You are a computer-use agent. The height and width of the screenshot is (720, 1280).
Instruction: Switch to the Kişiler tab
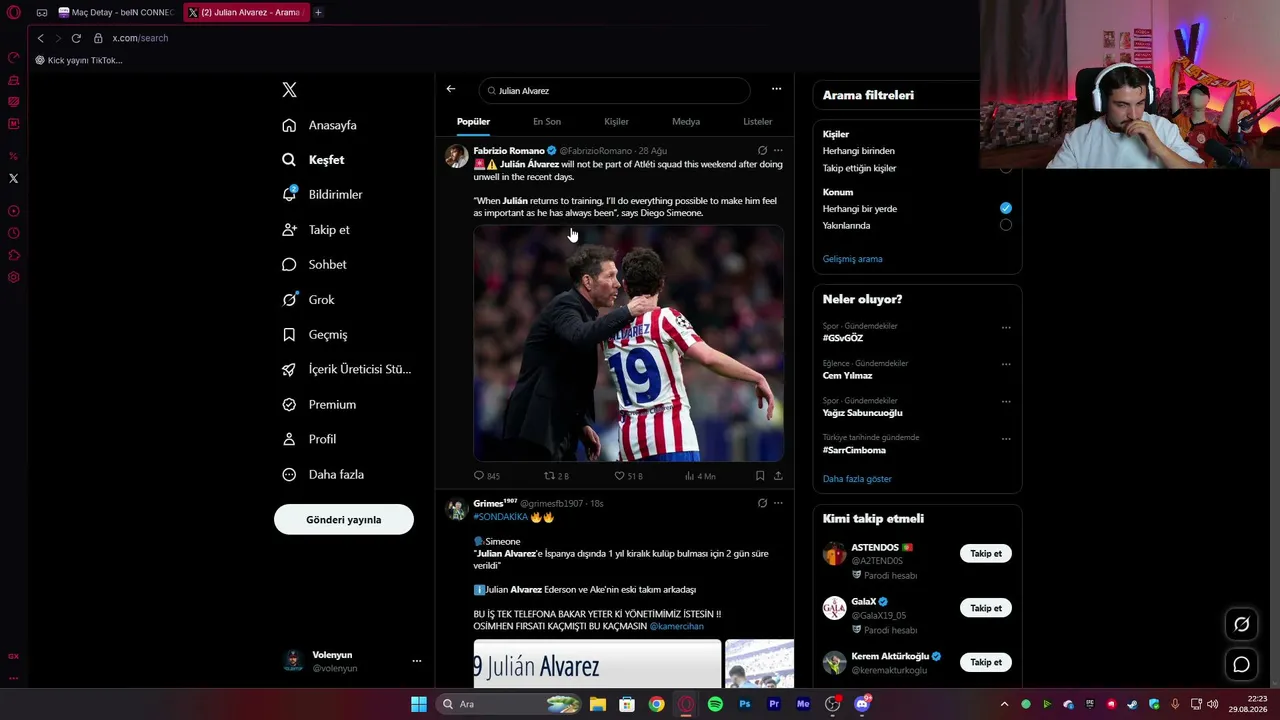click(616, 122)
